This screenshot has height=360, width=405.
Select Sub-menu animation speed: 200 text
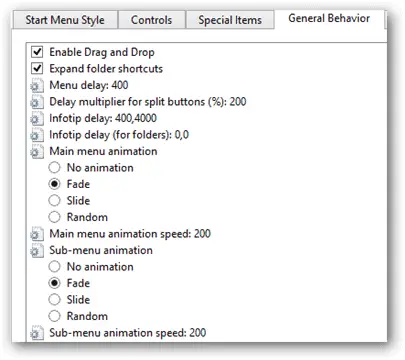[x=128, y=333]
